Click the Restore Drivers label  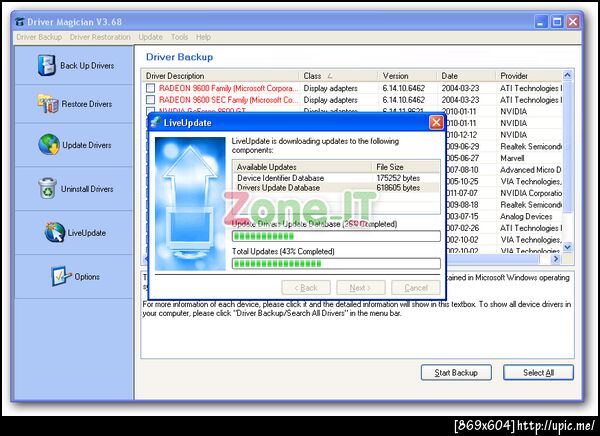point(87,104)
